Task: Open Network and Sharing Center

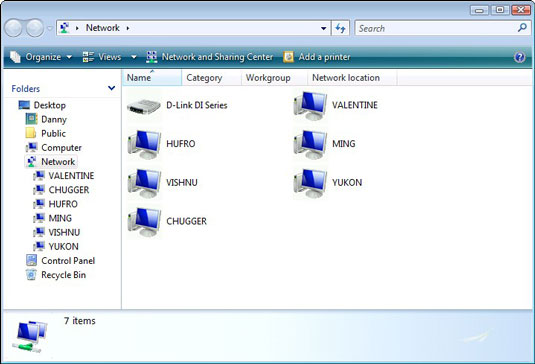Action: [x=209, y=57]
